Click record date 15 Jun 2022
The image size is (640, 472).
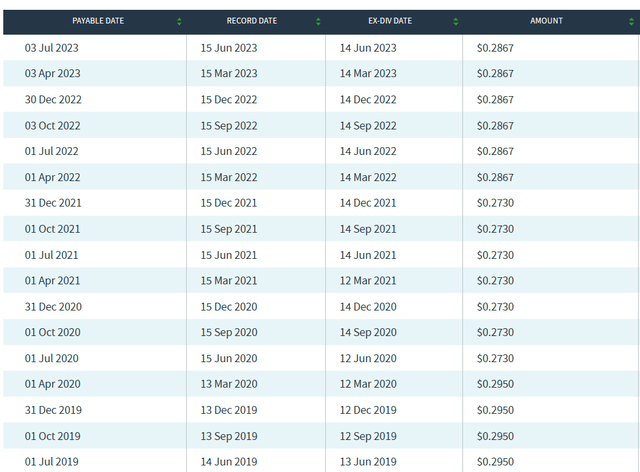pyautogui.click(x=229, y=151)
